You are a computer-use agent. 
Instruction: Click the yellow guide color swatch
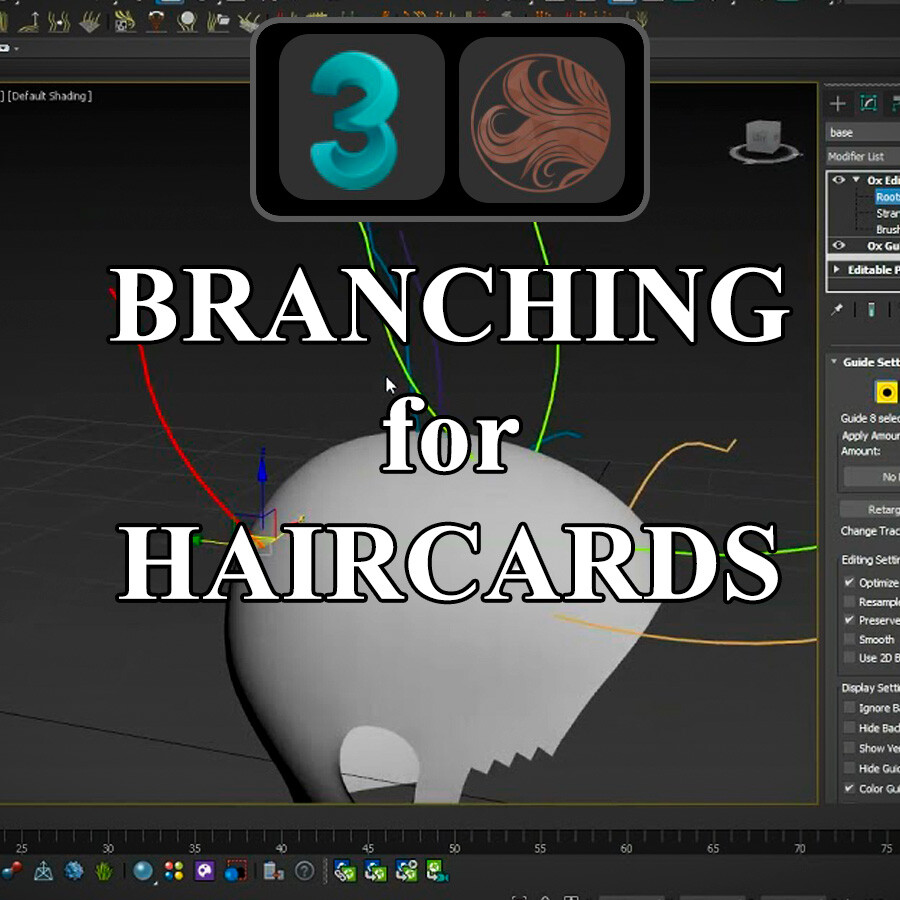(x=888, y=390)
